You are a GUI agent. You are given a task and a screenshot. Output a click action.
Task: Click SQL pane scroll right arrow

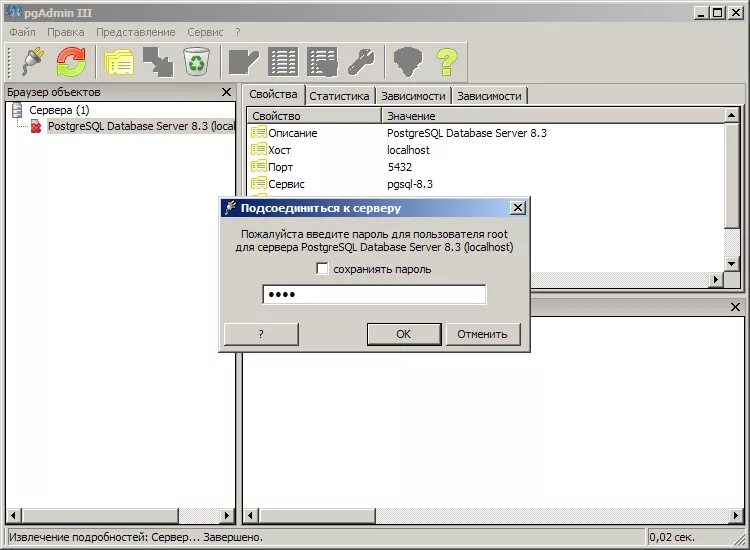coord(736,516)
